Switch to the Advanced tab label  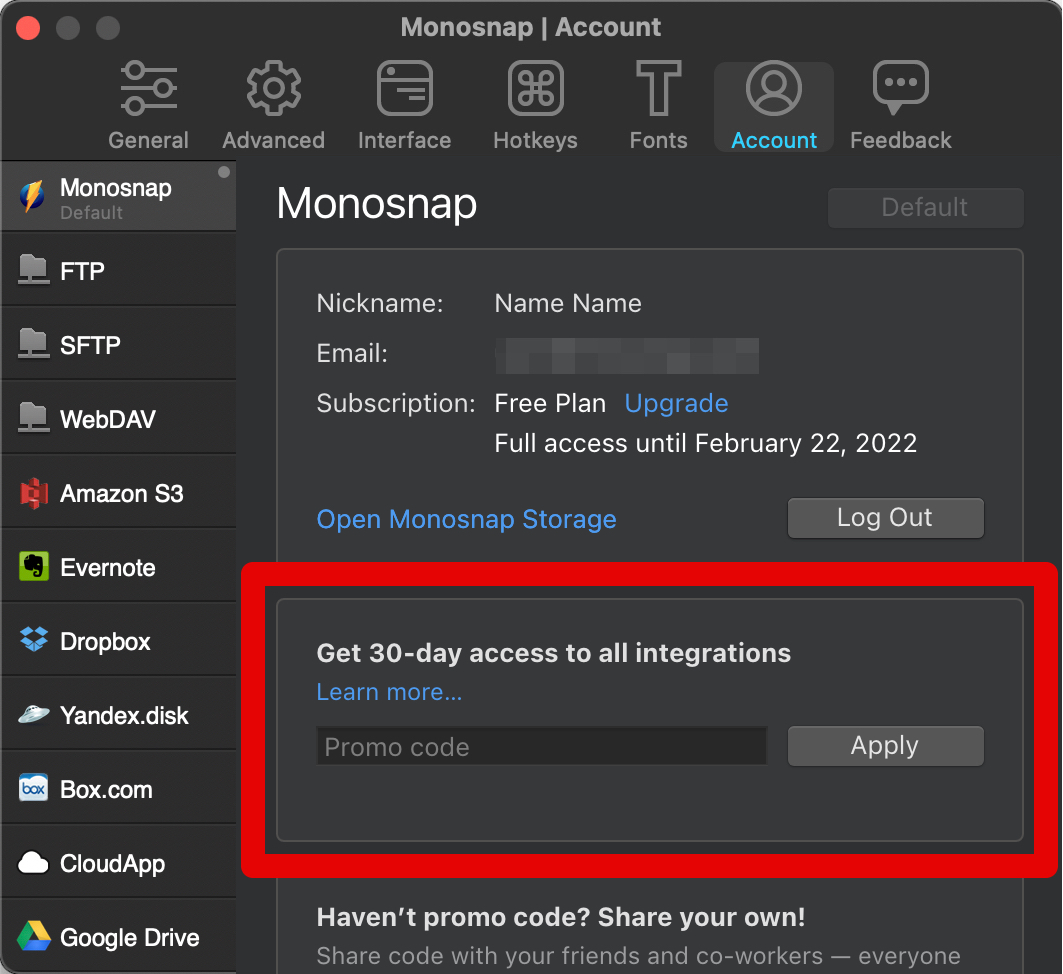tap(273, 140)
